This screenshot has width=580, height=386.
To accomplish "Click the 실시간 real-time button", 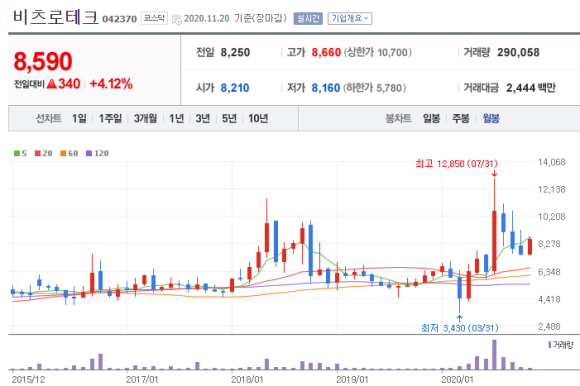I will [x=308, y=18].
